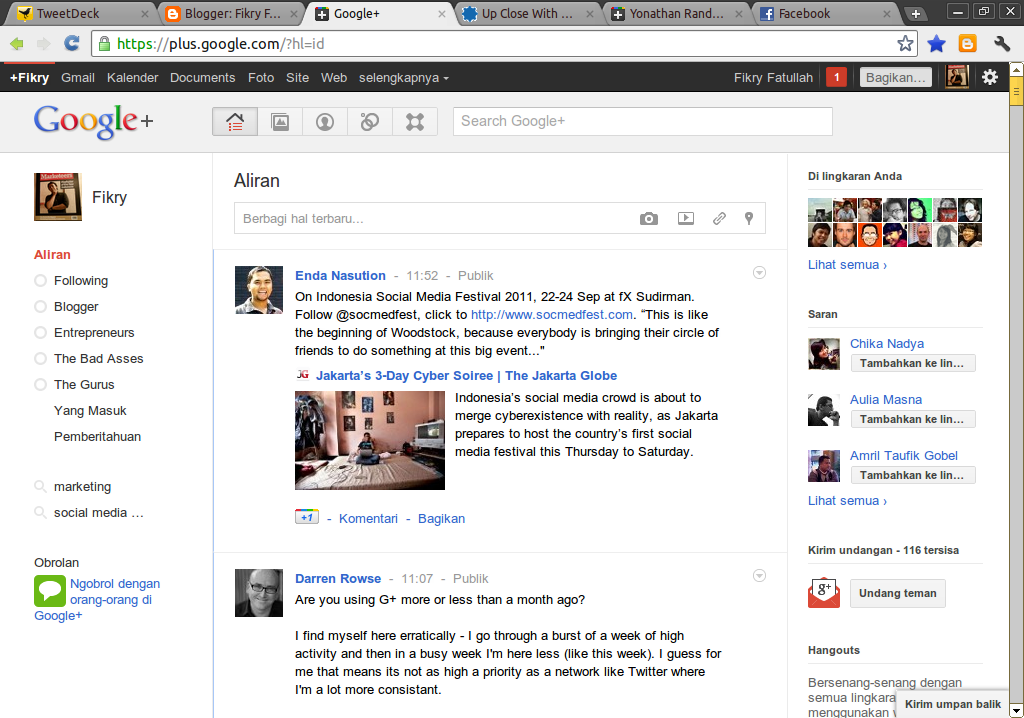Viewport: 1024px width, 718px height.
Task: Open a new browser tab
Action: [x=916, y=14]
